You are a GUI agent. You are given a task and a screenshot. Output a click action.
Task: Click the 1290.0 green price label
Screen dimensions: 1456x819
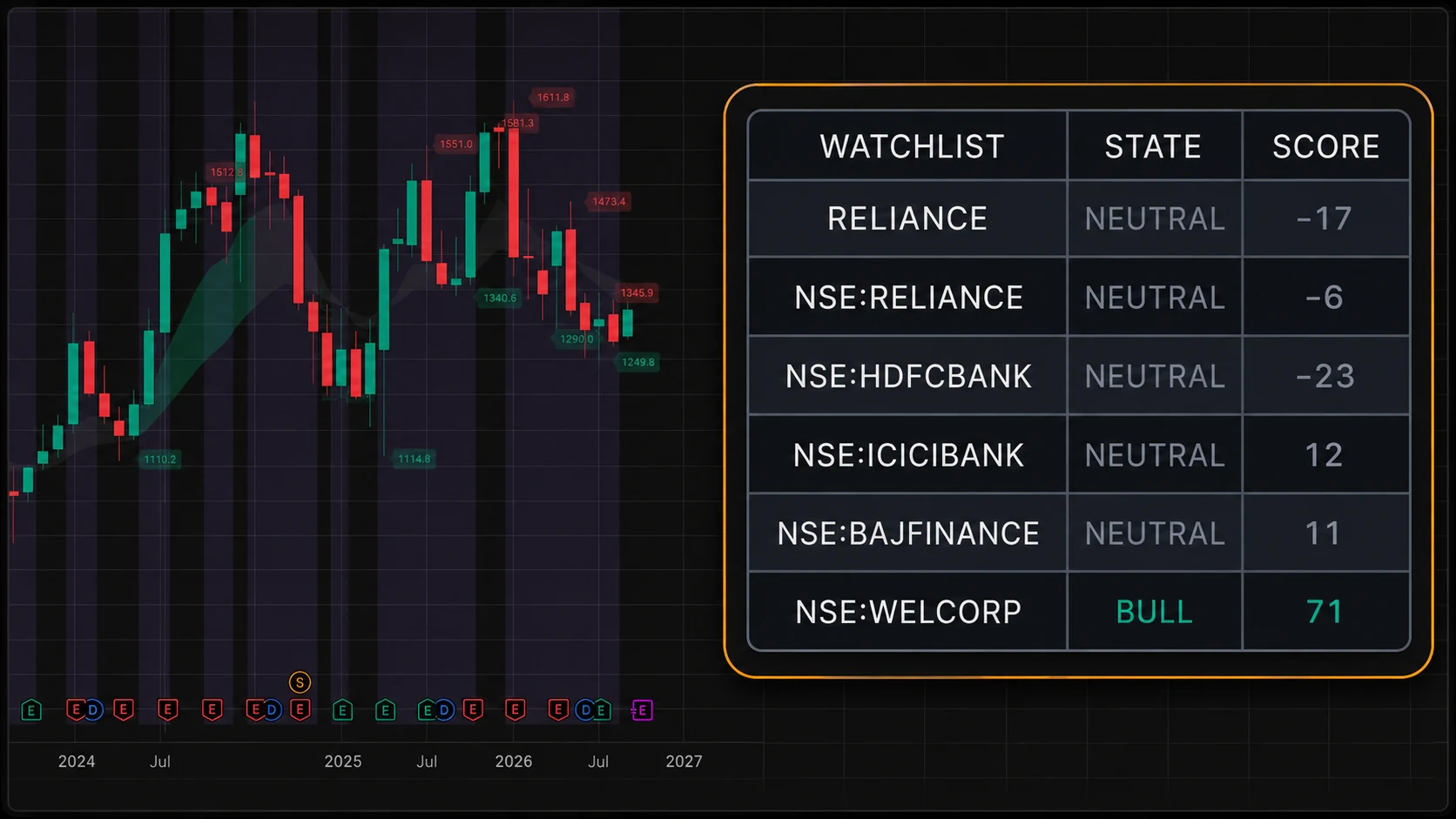tap(576, 339)
